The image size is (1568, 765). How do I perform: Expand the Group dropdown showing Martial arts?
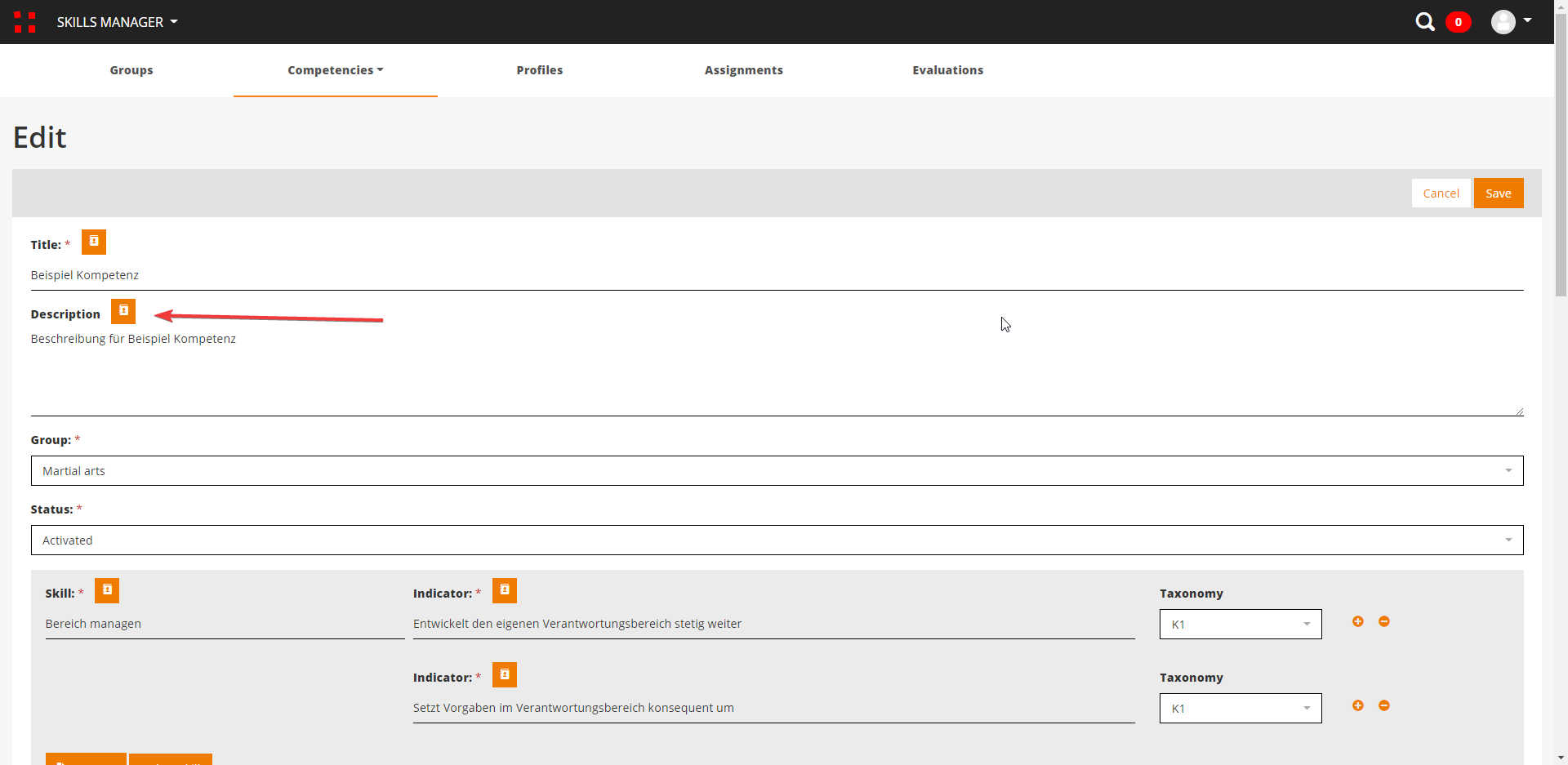click(x=777, y=471)
